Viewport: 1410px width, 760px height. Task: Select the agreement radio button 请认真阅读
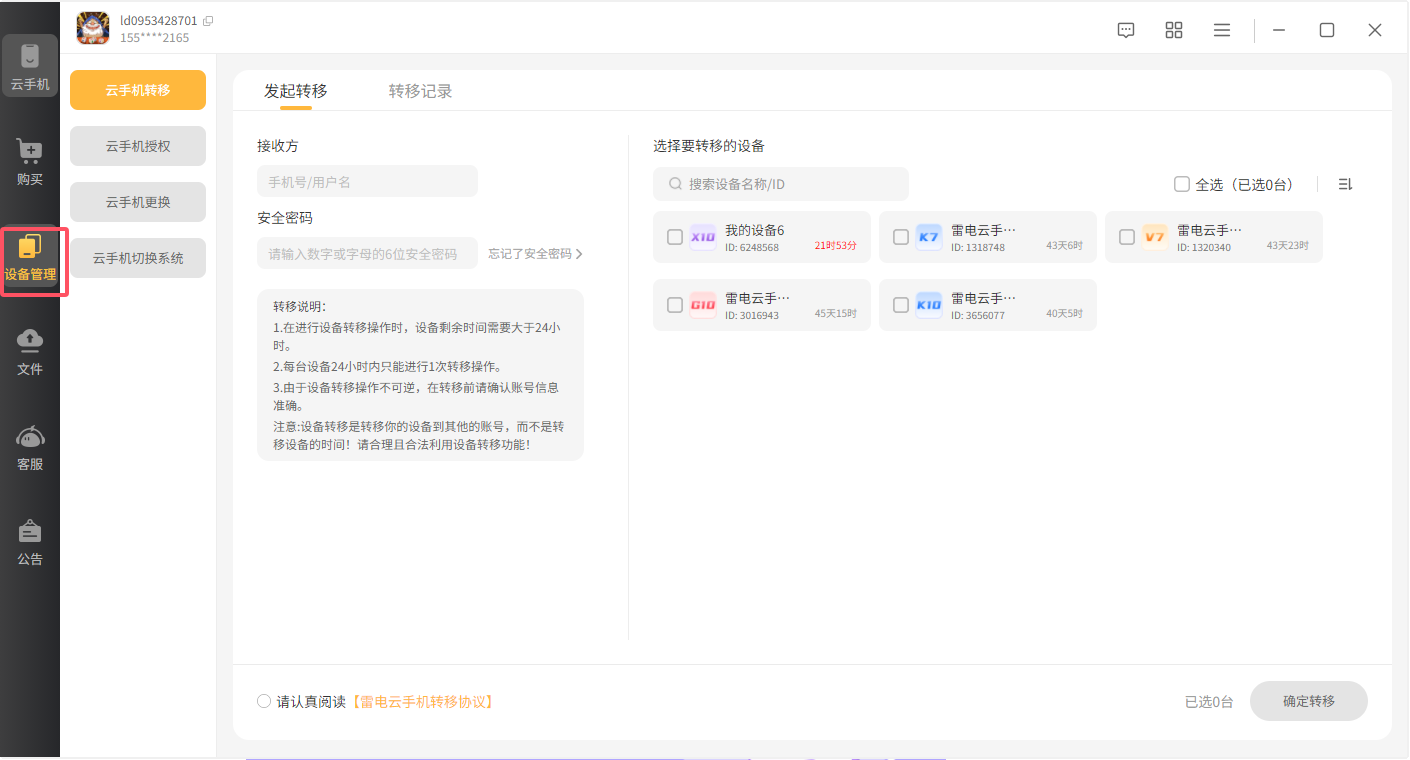pos(264,702)
